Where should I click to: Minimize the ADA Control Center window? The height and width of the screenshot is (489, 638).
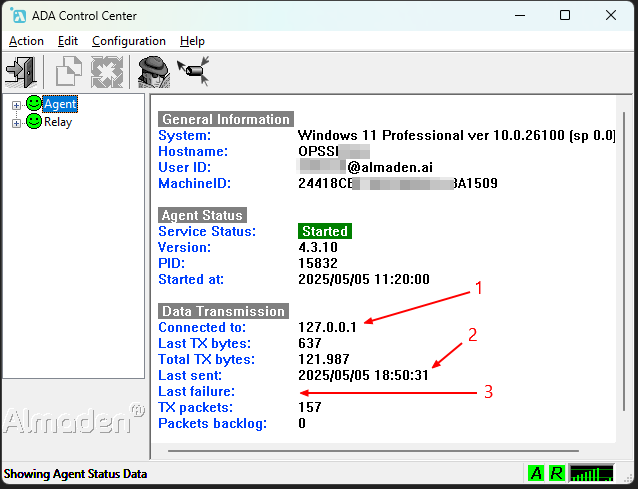point(520,15)
